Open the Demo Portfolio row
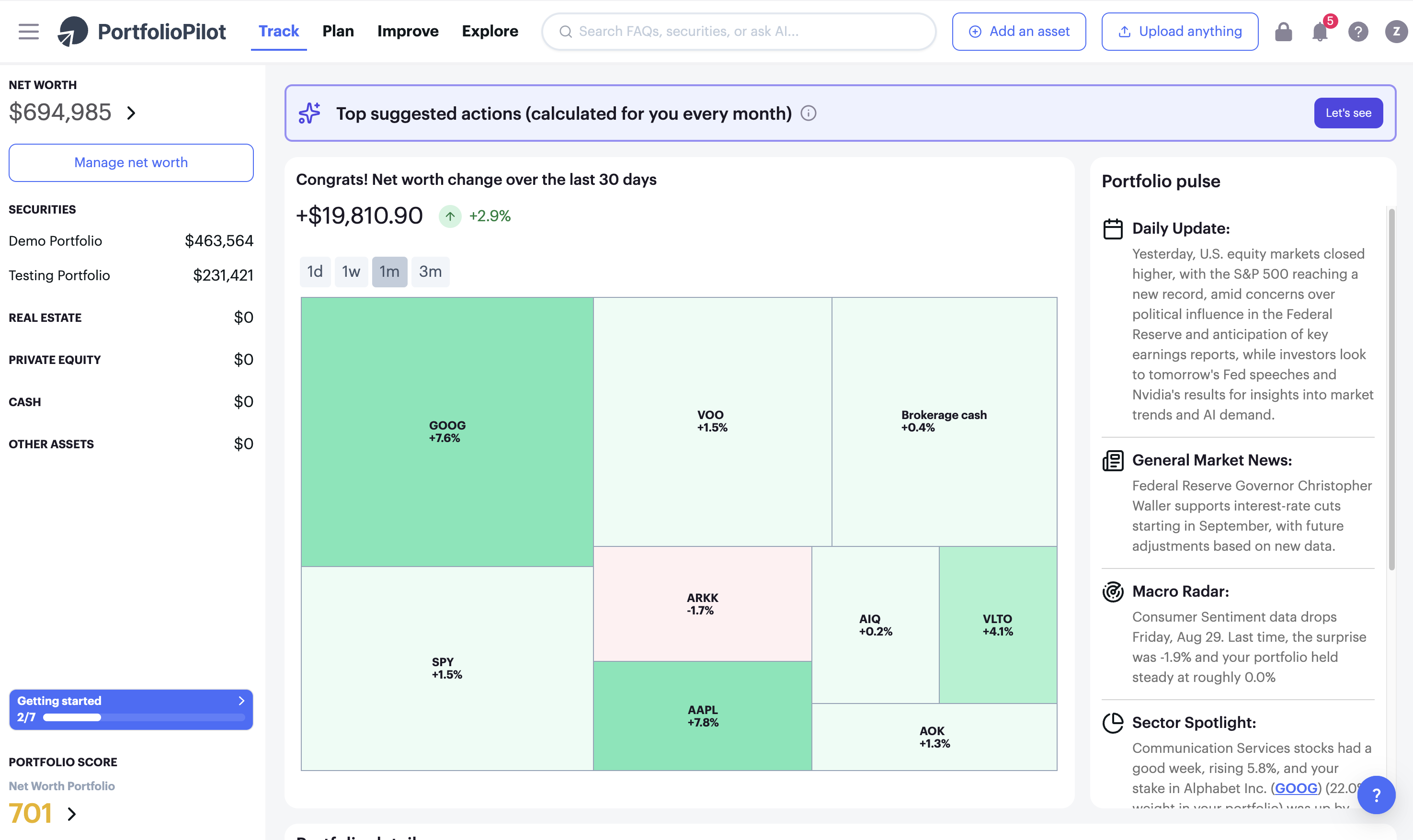This screenshot has height=840, width=1413. coord(131,241)
